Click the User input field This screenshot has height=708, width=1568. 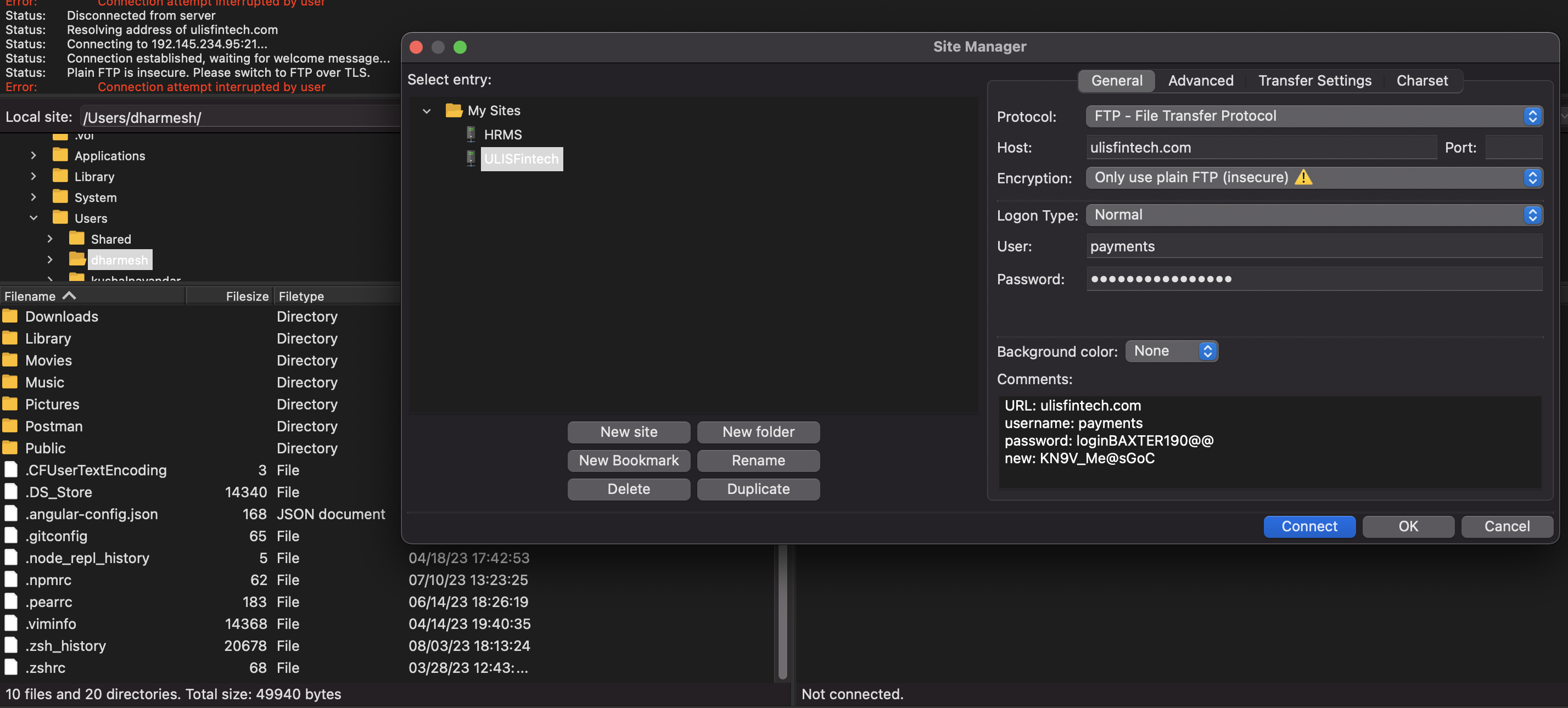1314,246
